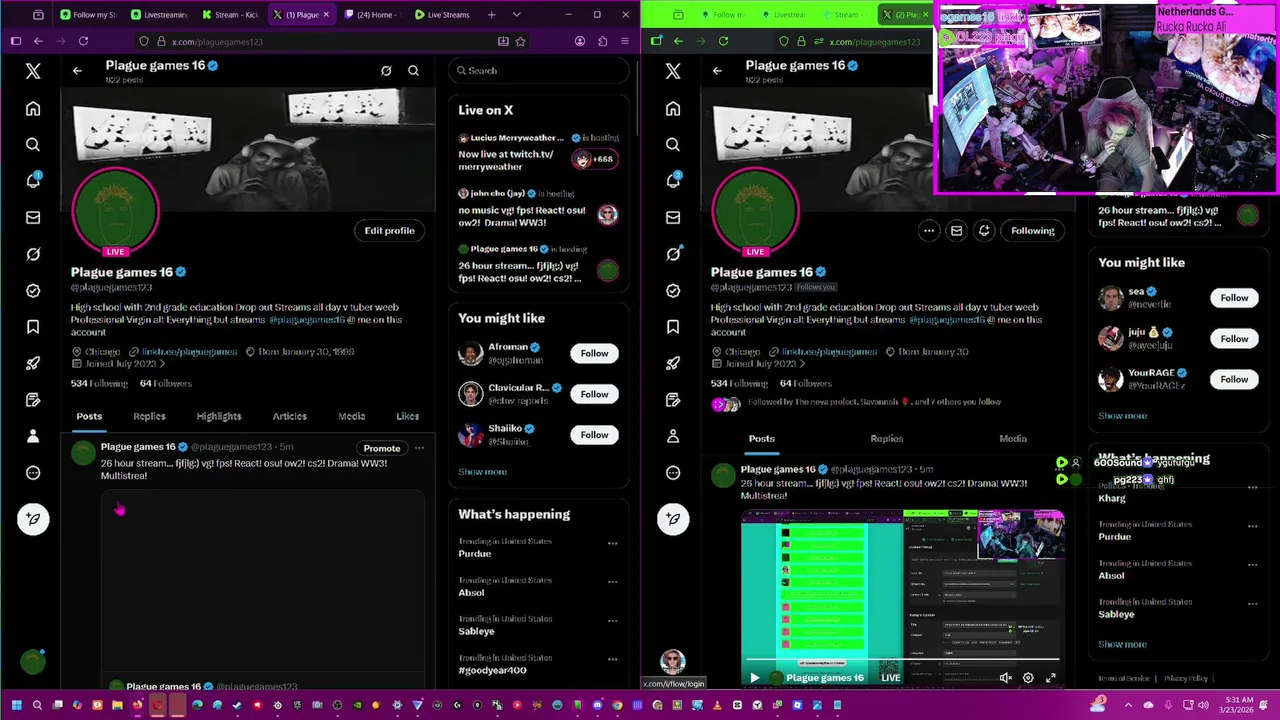Click the Search field in left X page

click(x=538, y=71)
